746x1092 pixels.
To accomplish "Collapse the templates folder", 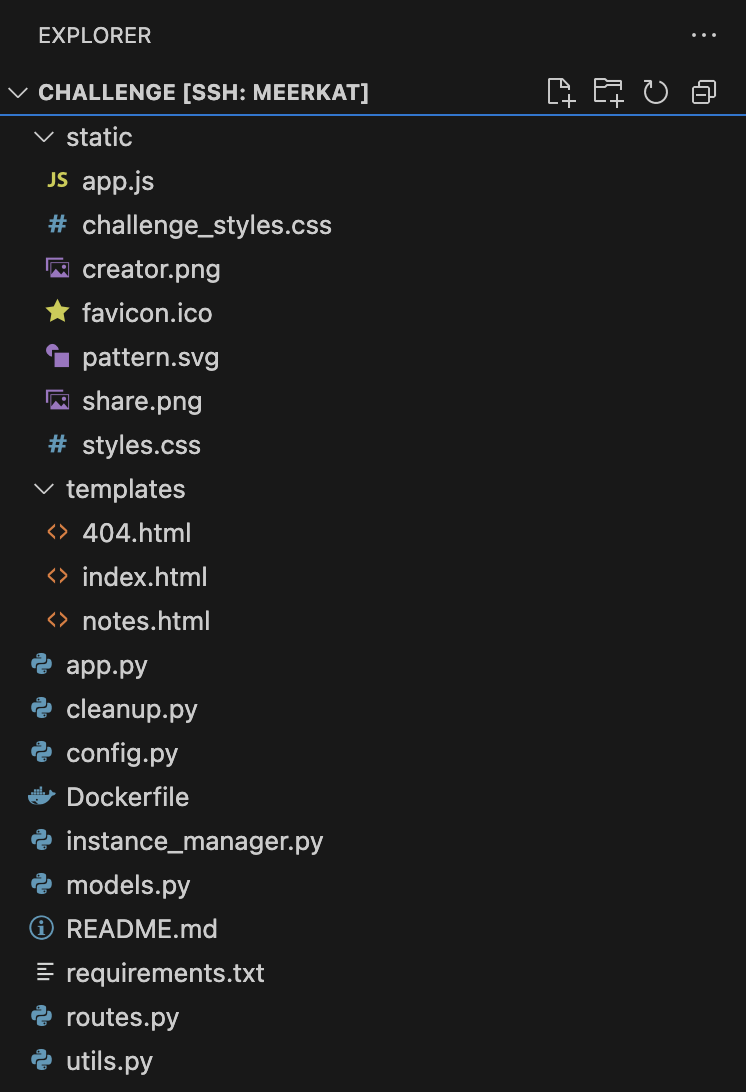I will tap(44, 489).
